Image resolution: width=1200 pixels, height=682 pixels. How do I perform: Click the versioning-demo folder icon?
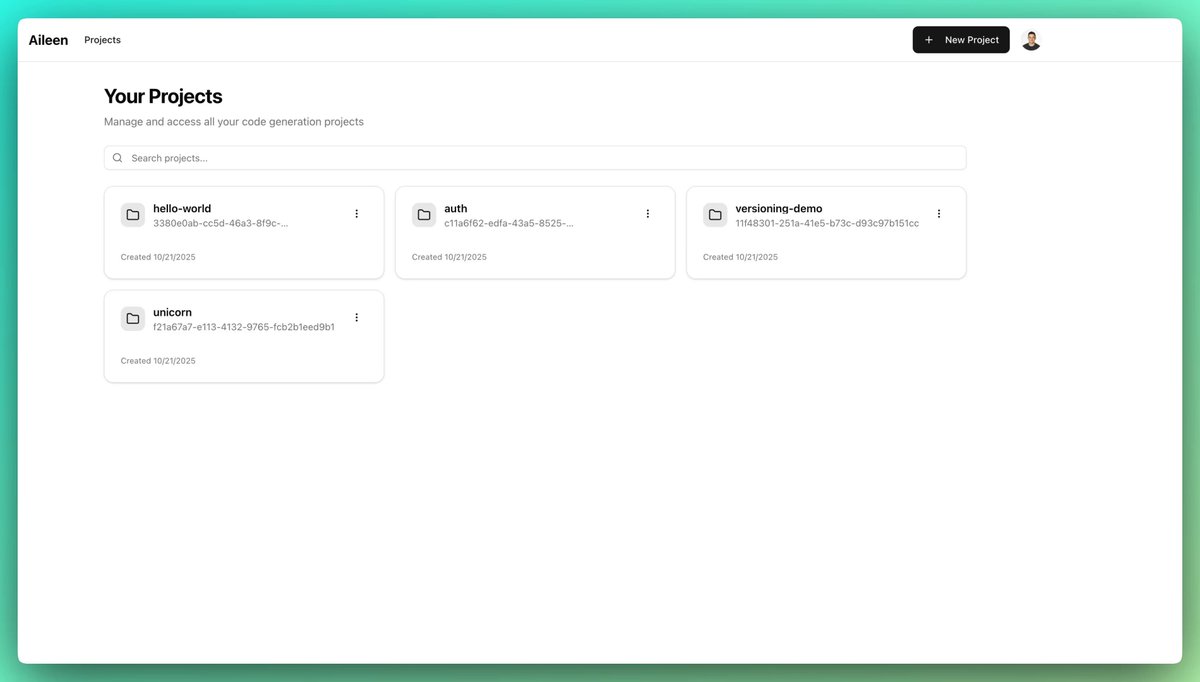pos(715,215)
